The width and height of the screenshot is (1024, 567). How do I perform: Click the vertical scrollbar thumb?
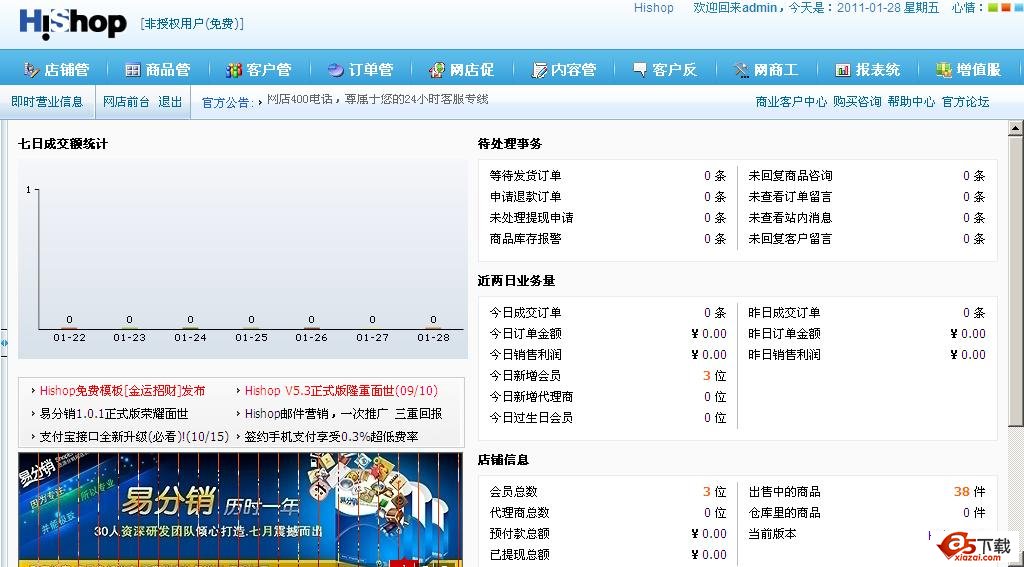[1015, 282]
